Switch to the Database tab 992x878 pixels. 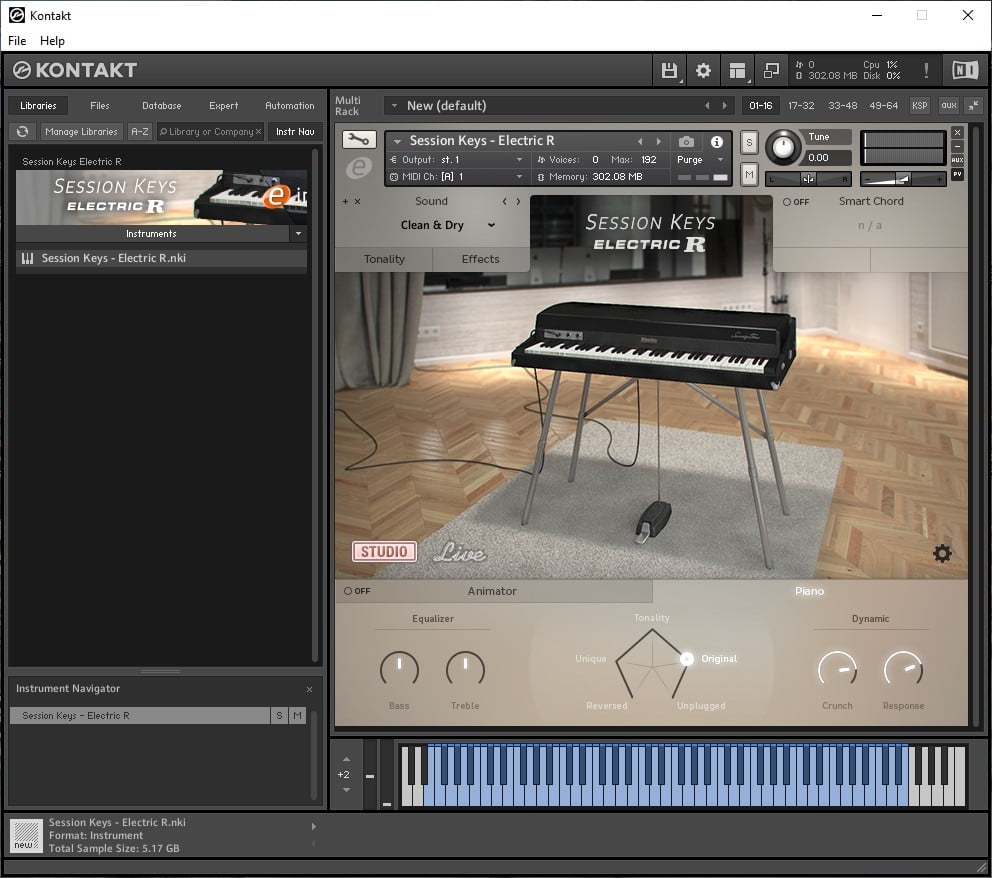pyautogui.click(x=161, y=106)
